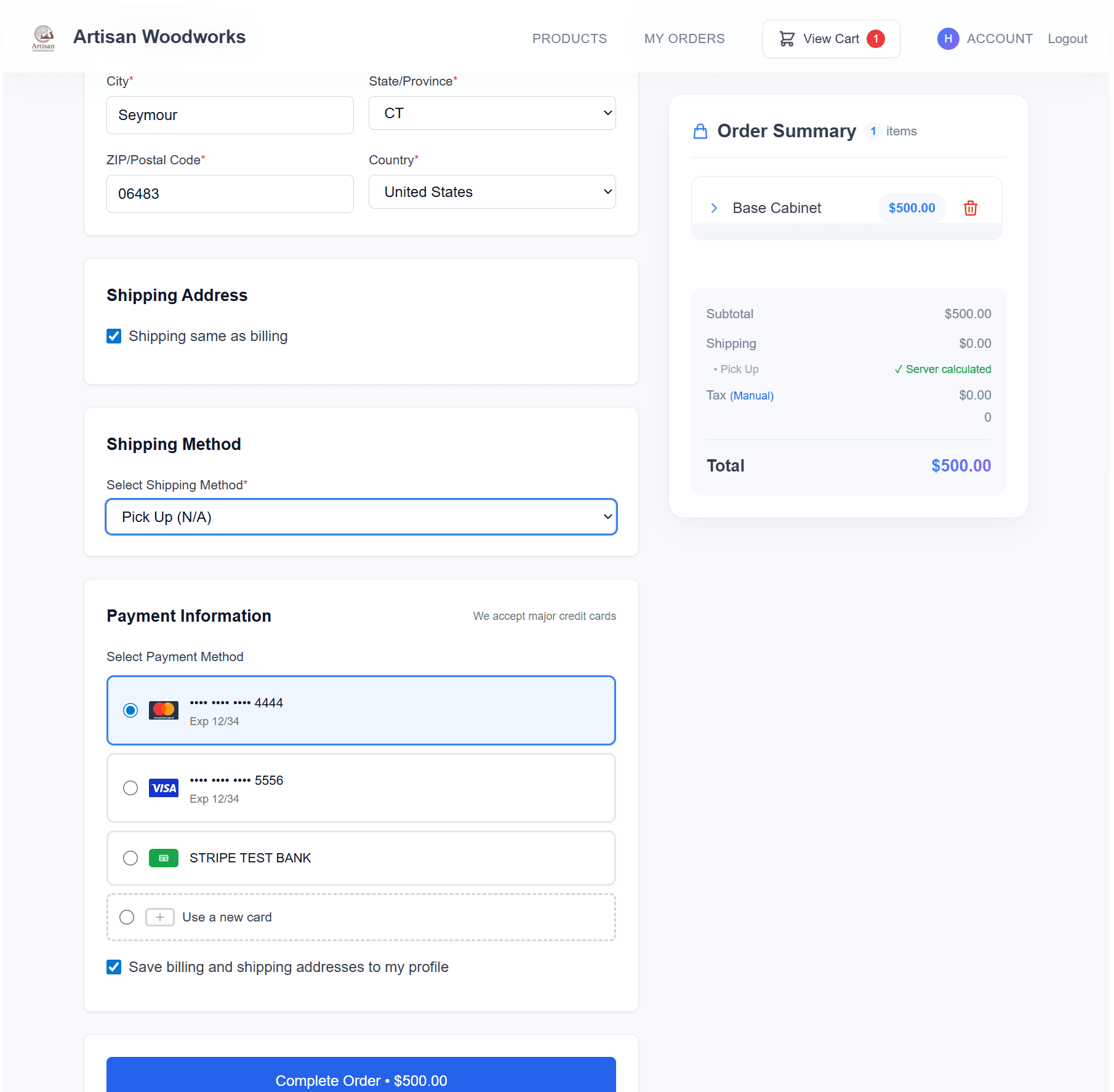
Task: Open the State/Province dropdown
Action: (x=491, y=113)
